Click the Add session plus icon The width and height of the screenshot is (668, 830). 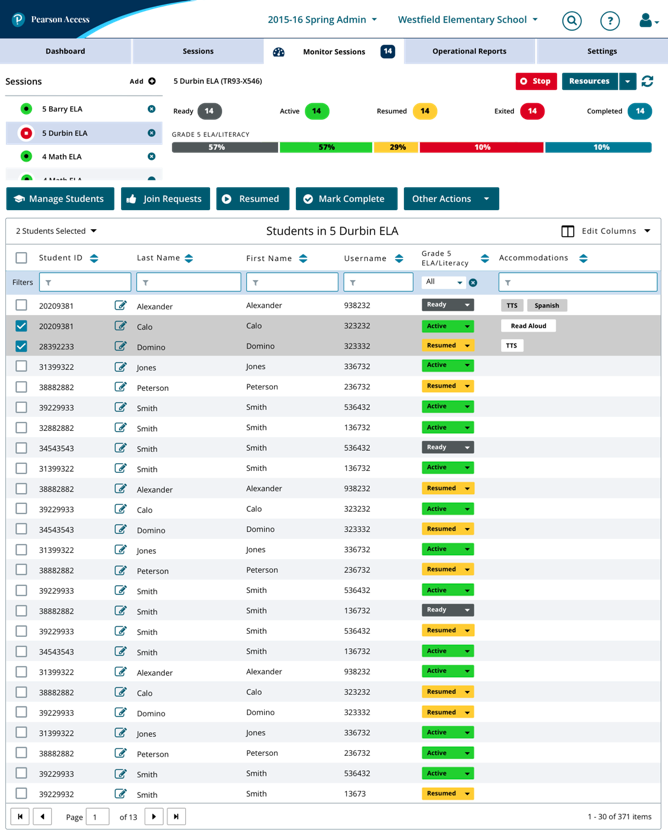152,81
